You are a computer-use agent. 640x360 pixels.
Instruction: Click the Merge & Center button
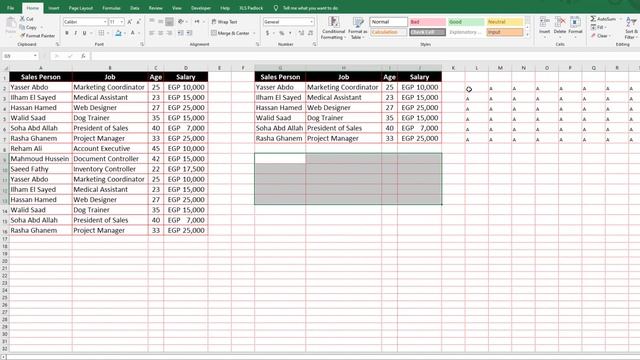[230, 33]
